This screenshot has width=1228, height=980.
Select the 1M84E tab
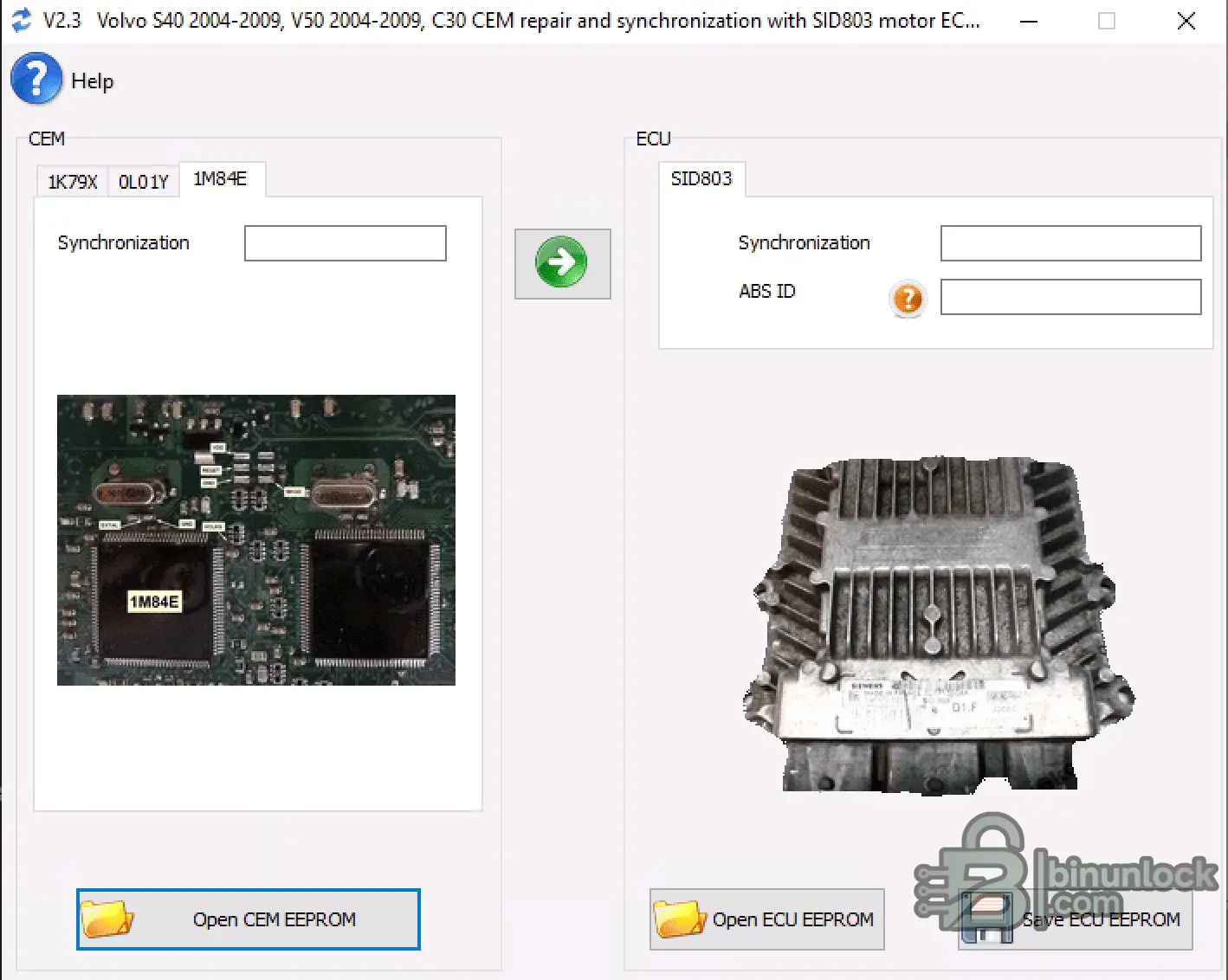pos(221,179)
